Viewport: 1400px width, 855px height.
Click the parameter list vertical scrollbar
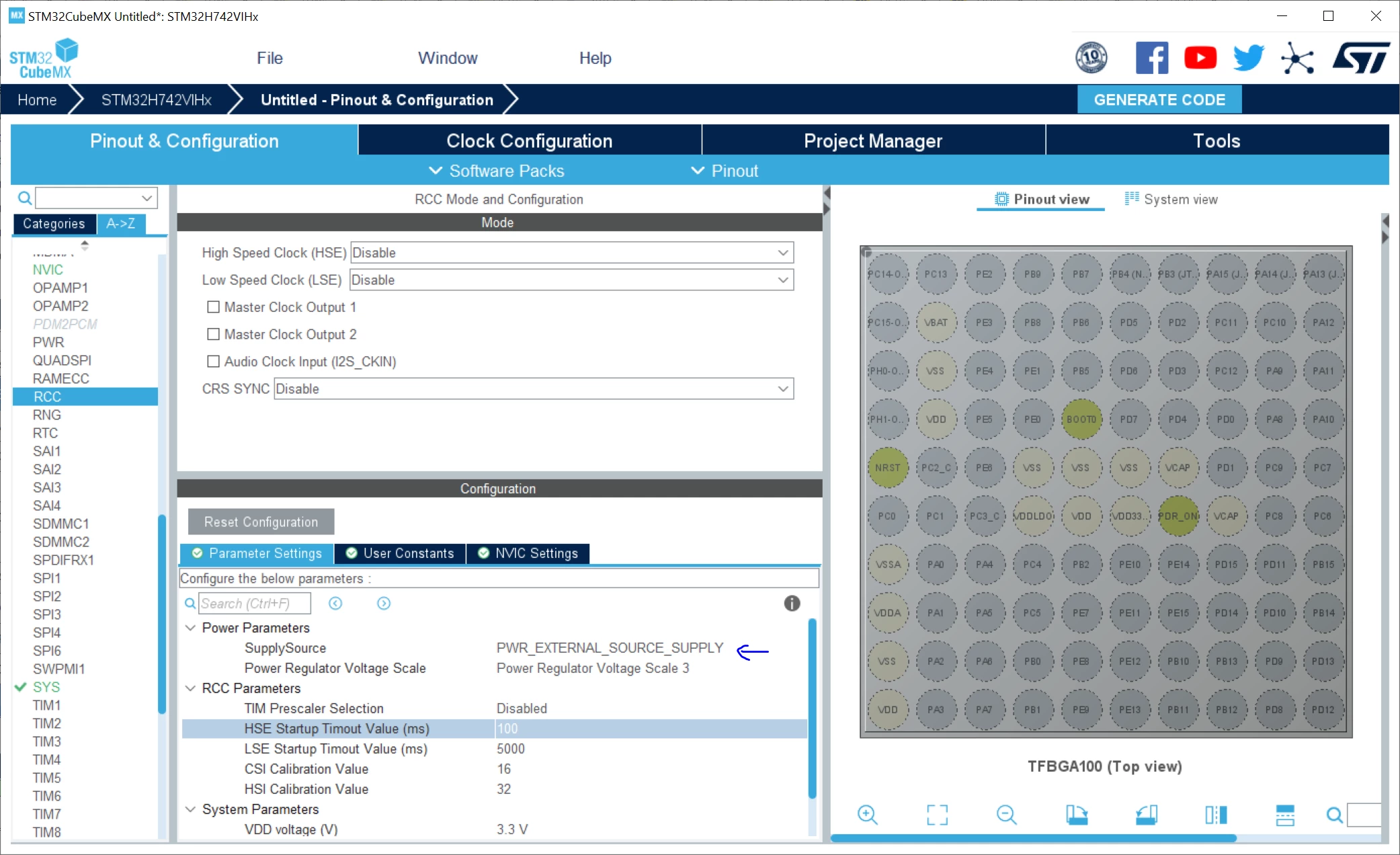click(812, 708)
